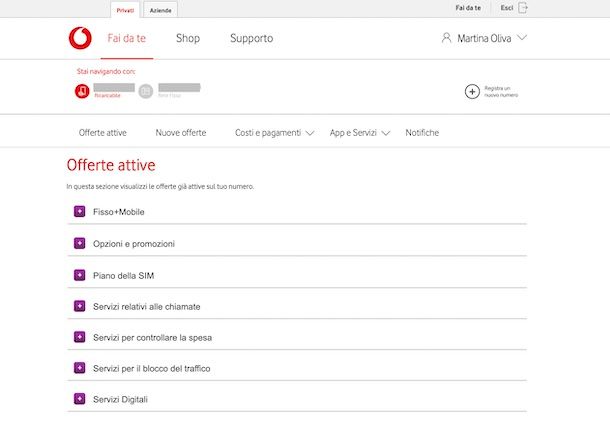
Task: Expand Servizi per controllare la spesa plus icon
Action: point(79,337)
